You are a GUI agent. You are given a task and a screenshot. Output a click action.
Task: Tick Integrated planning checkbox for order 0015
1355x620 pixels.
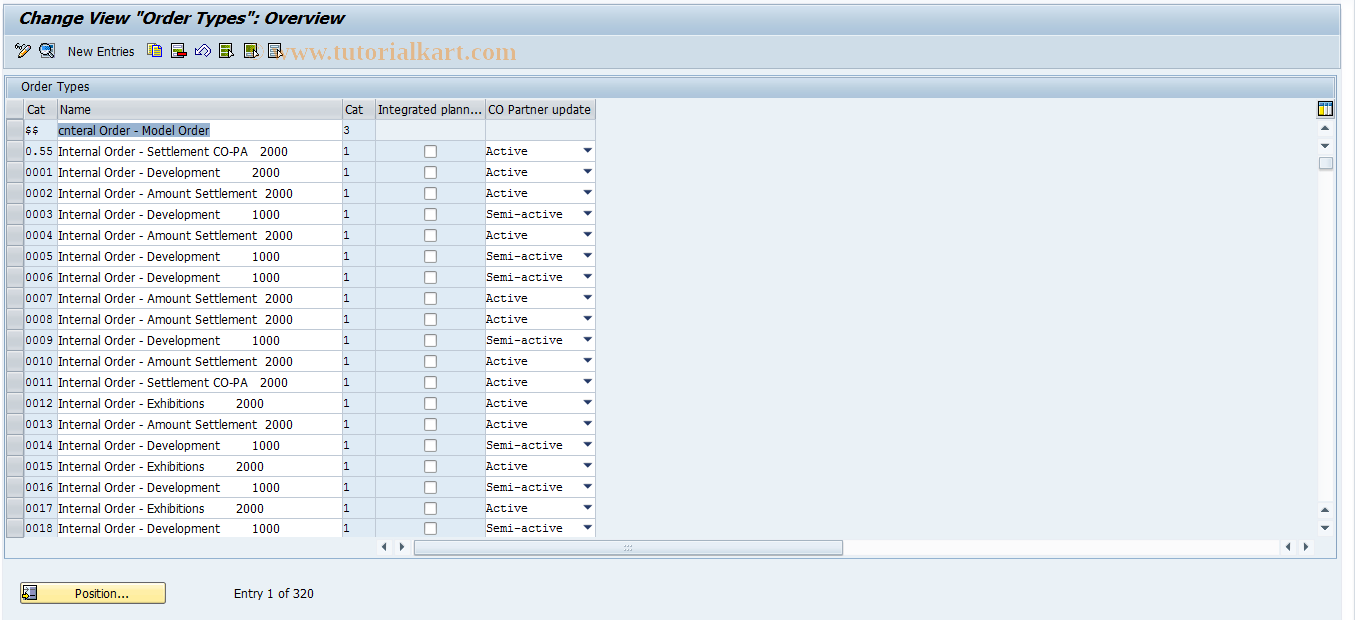pos(430,466)
